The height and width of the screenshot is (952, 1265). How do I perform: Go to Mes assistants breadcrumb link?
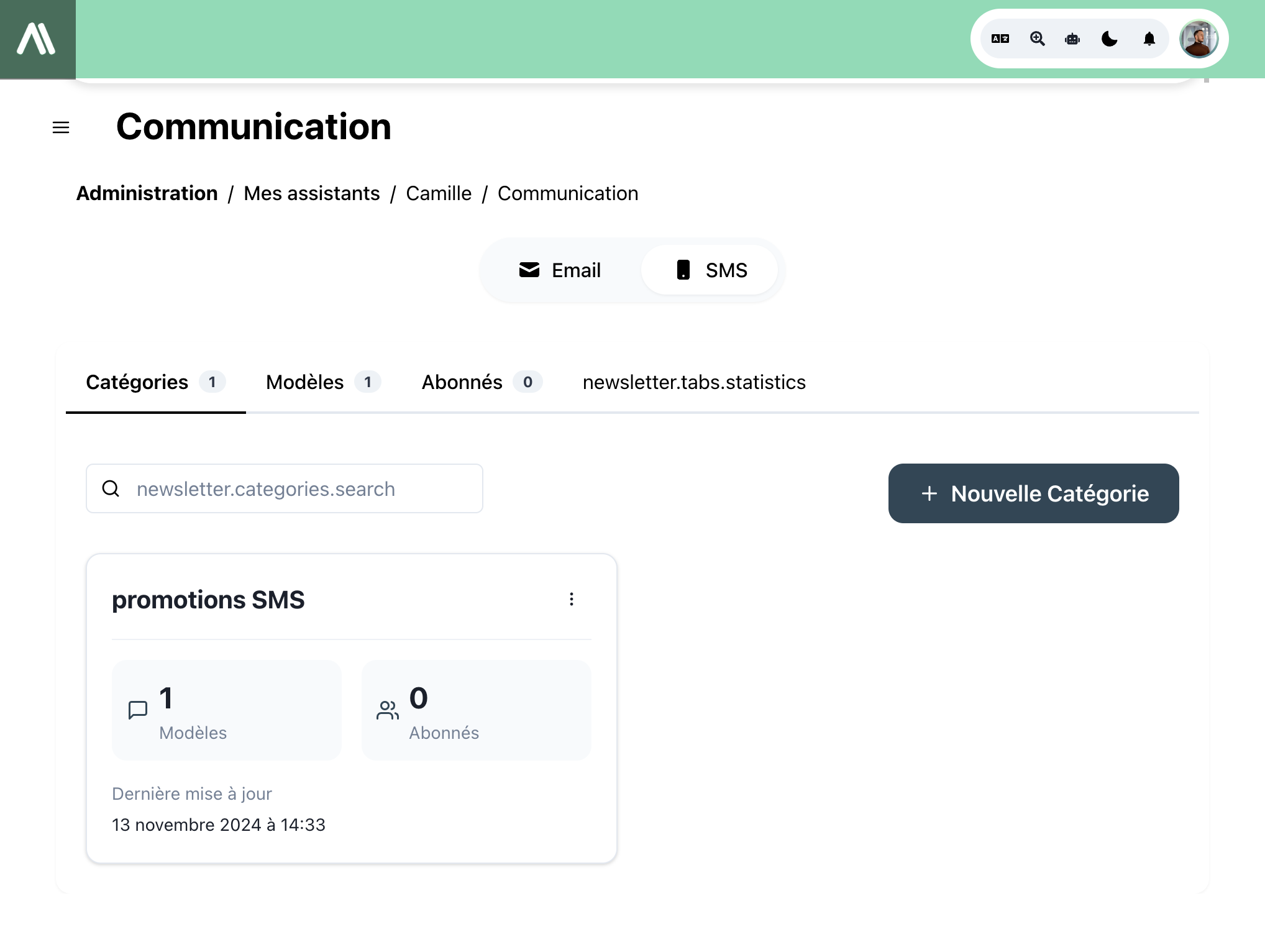click(x=311, y=193)
